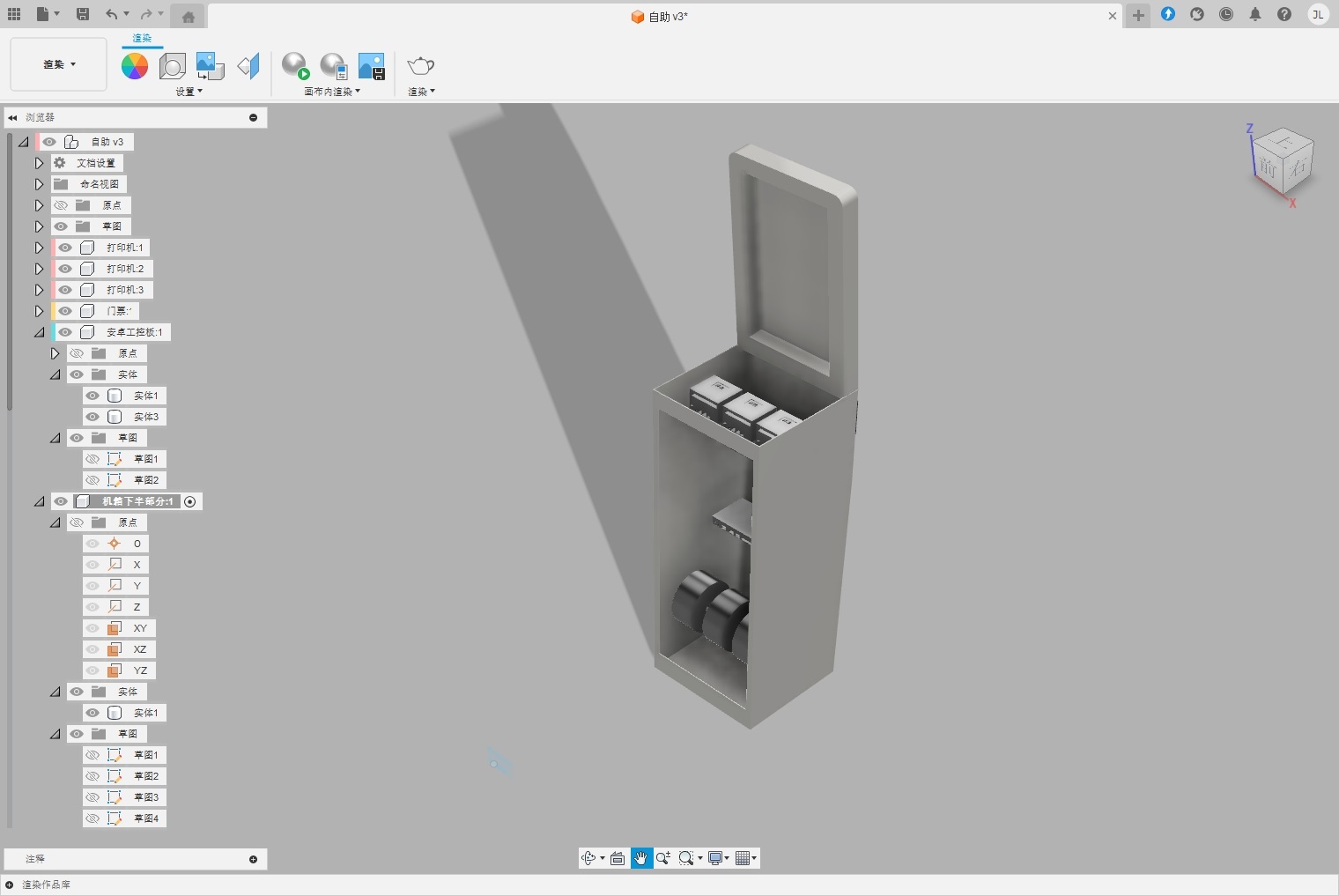
Task: Open the Appearance color wheel tool
Action: pos(135,66)
